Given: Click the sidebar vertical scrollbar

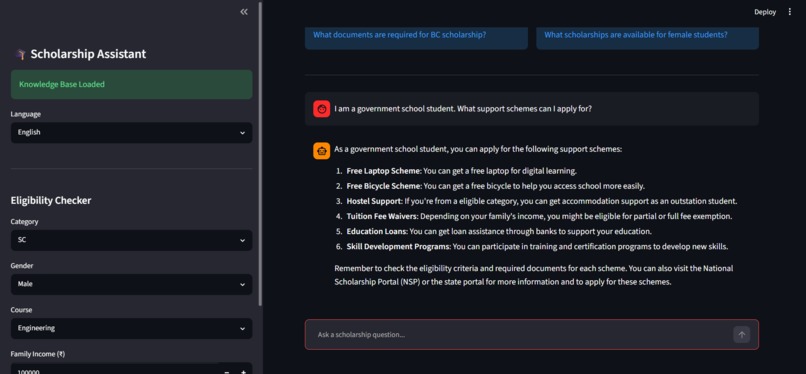Looking at the screenshot, I should click(x=260, y=154).
